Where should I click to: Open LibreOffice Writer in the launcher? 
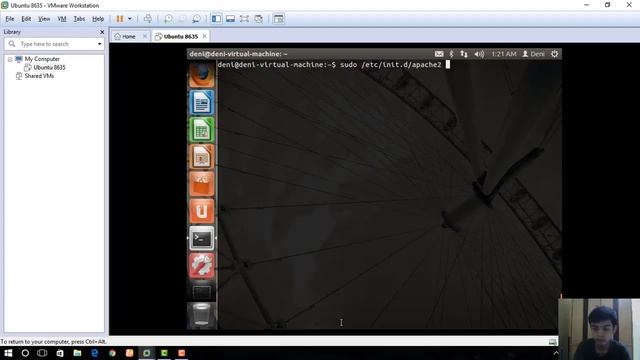pyautogui.click(x=202, y=102)
